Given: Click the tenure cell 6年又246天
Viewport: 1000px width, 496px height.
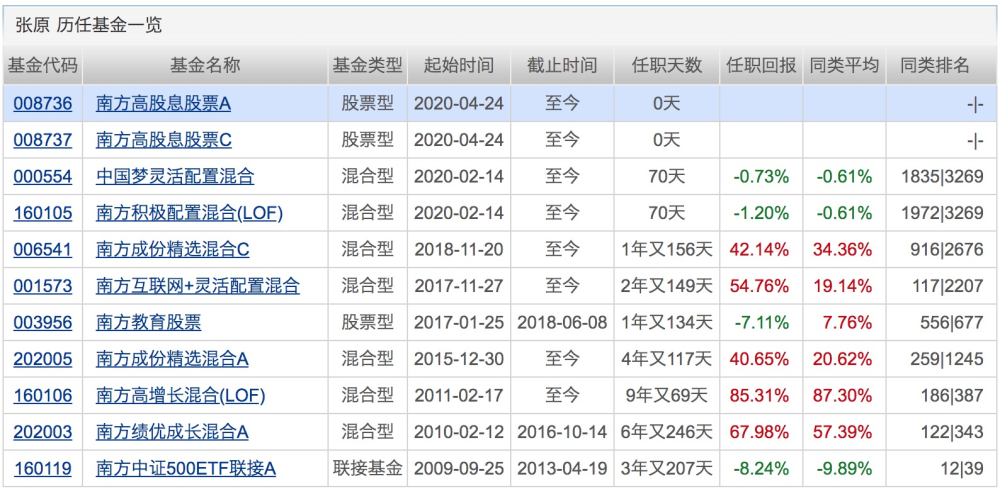Looking at the screenshot, I should pyautogui.click(x=667, y=433).
